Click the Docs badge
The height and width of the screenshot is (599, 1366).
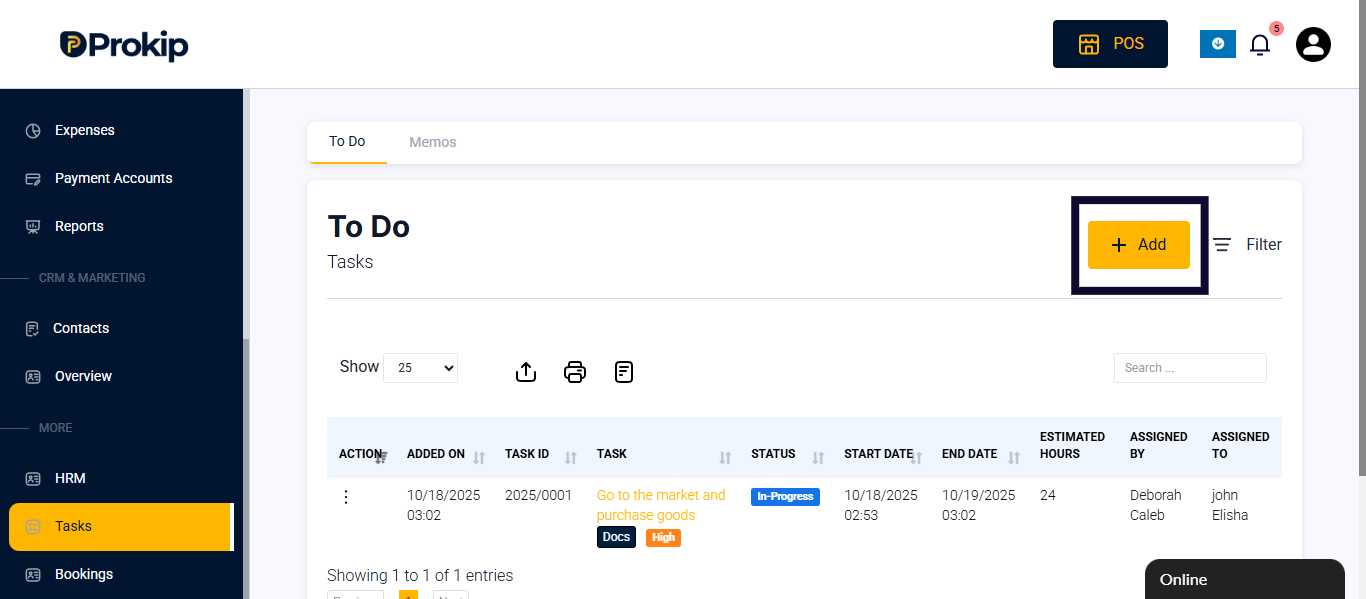click(616, 537)
